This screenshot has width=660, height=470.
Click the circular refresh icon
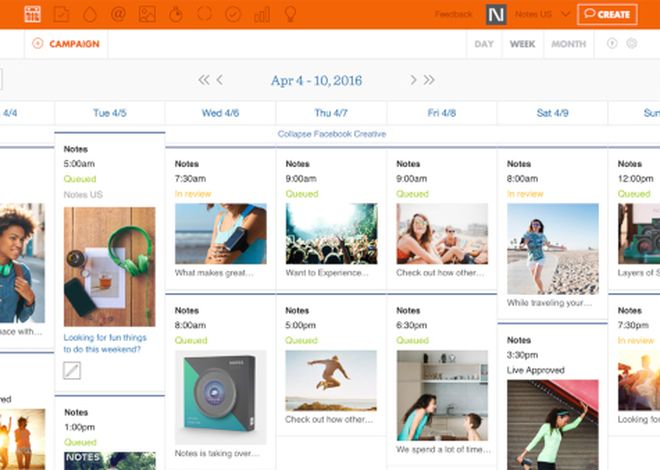(205, 13)
